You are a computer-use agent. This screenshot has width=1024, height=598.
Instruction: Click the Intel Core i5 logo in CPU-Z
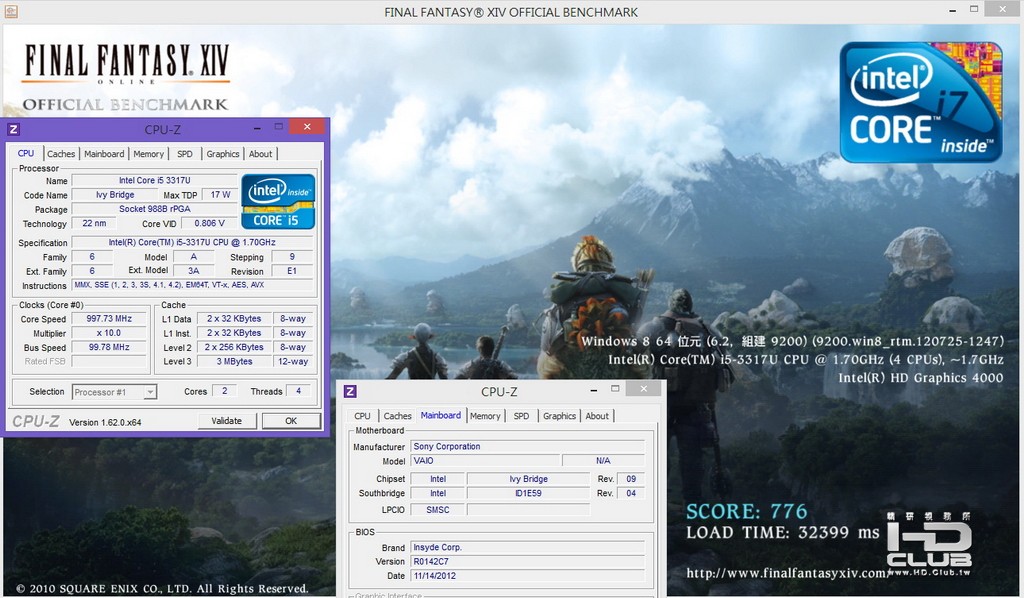[278, 201]
